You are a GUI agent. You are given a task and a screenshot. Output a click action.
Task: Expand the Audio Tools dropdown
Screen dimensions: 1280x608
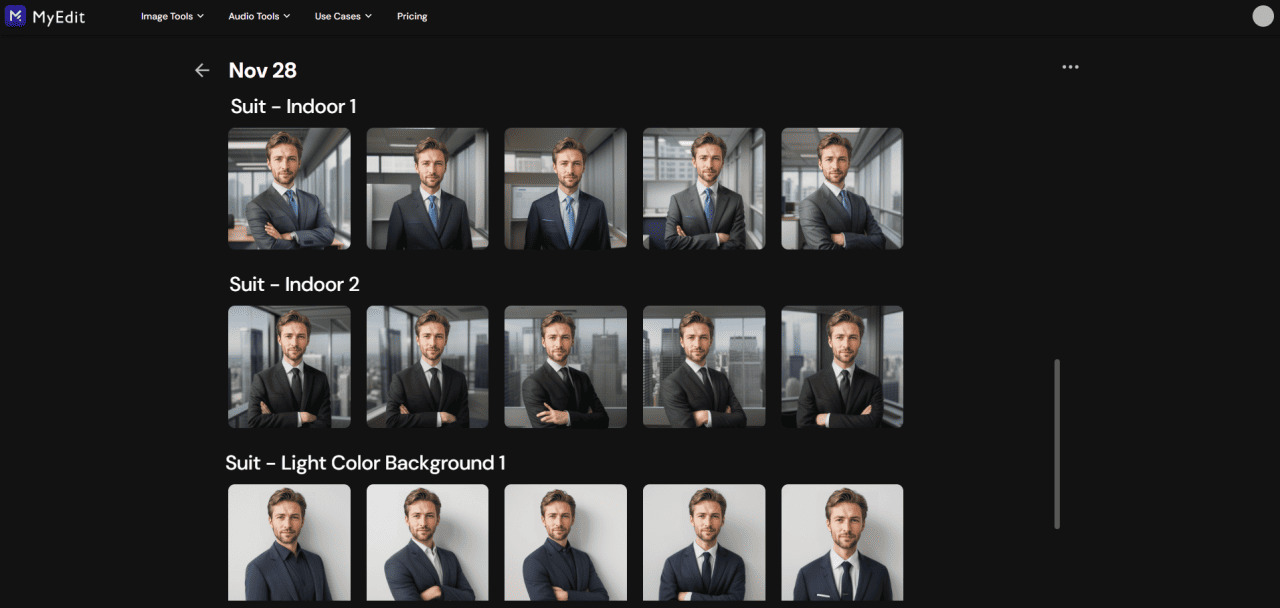[259, 16]
